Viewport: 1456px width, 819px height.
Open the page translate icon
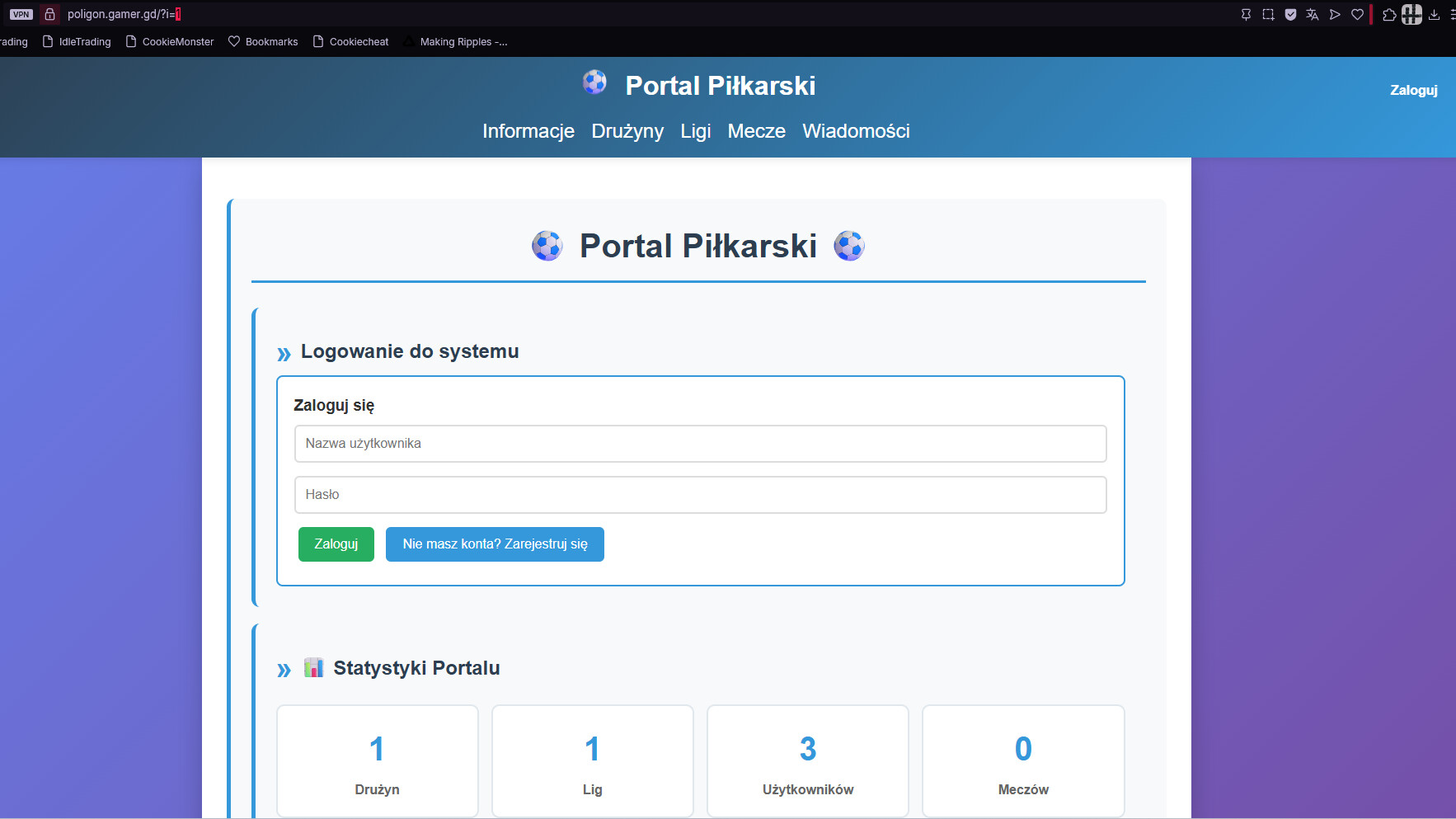click(x=1313, y=14)
